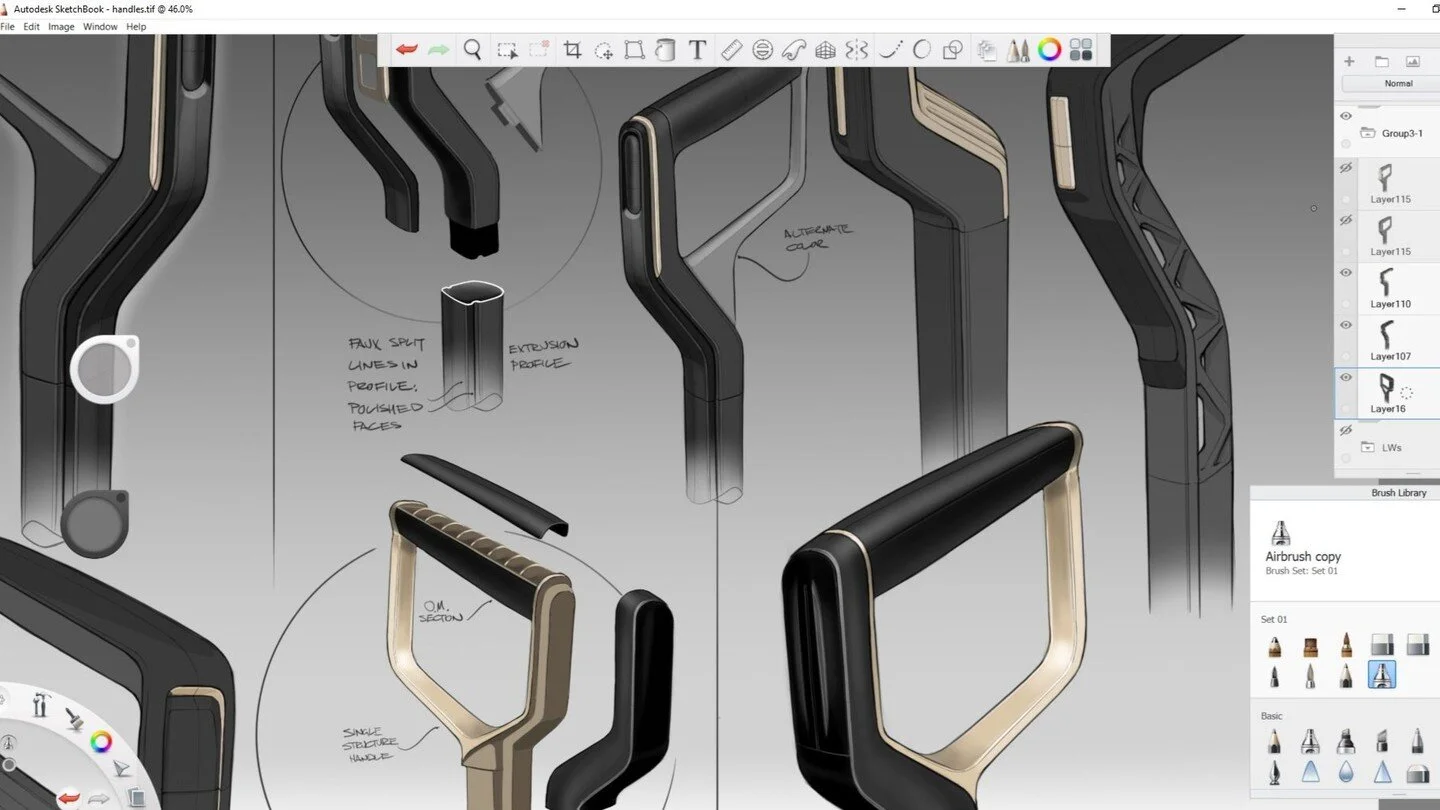Open the Edit menu

[32, 27]
